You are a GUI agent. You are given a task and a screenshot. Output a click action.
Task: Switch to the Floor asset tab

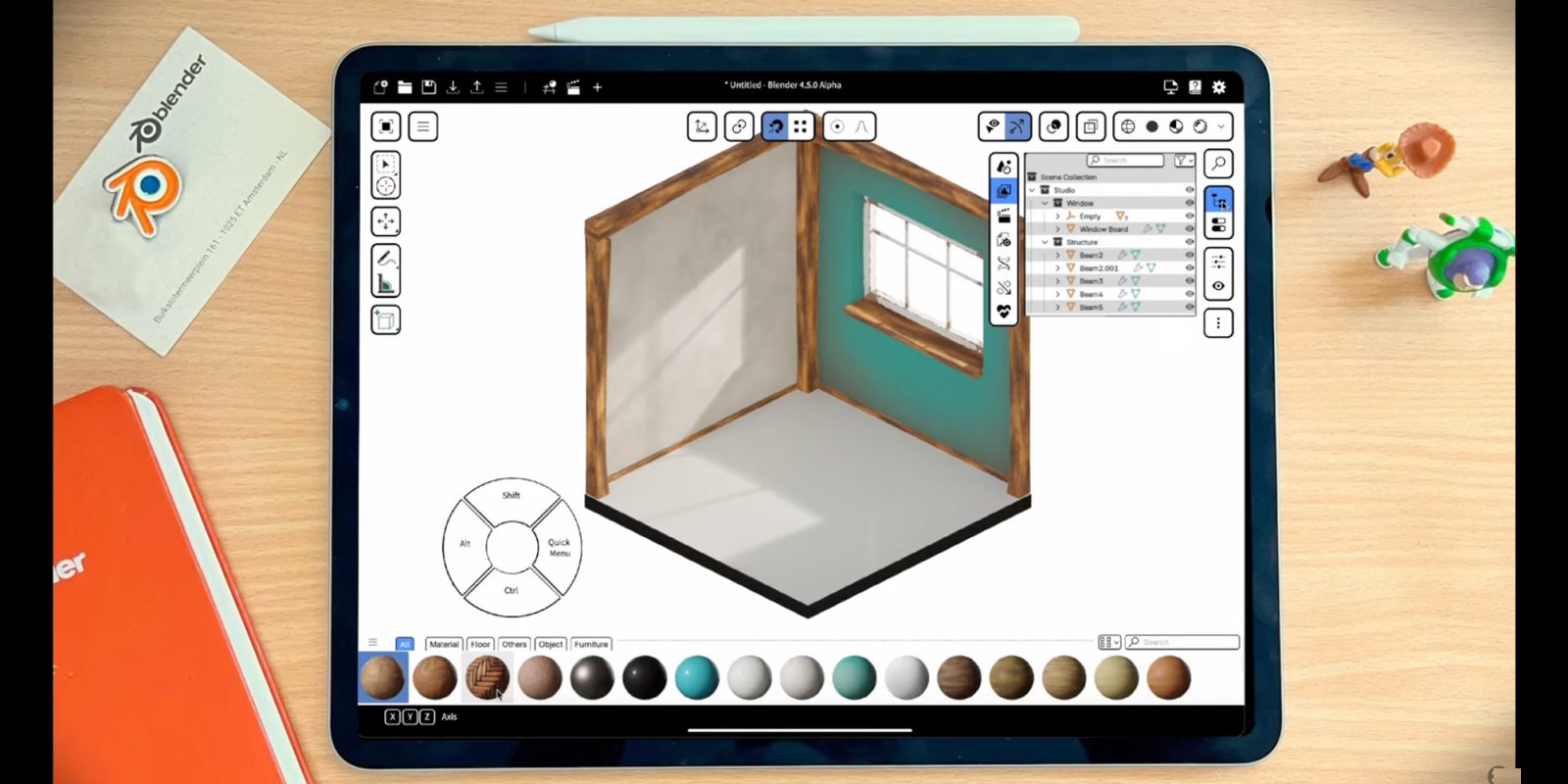click(x=480, y=644)
